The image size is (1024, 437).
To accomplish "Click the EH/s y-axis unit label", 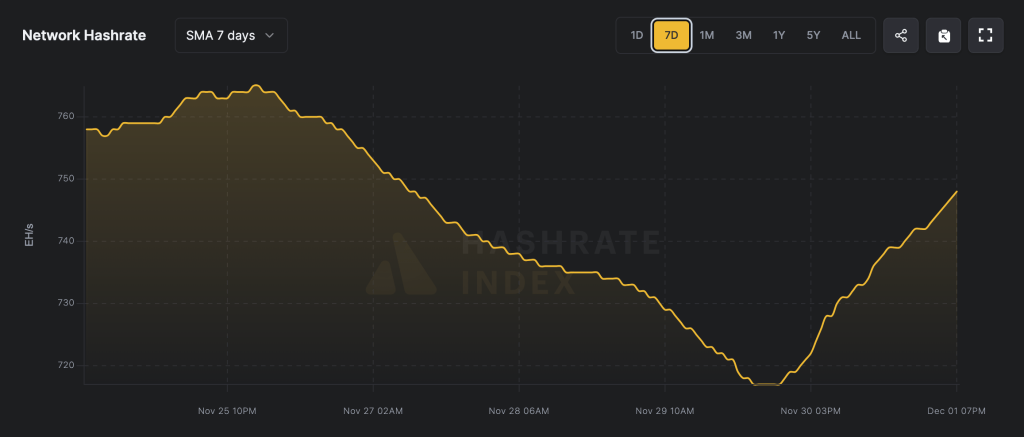I will point(30,239).
